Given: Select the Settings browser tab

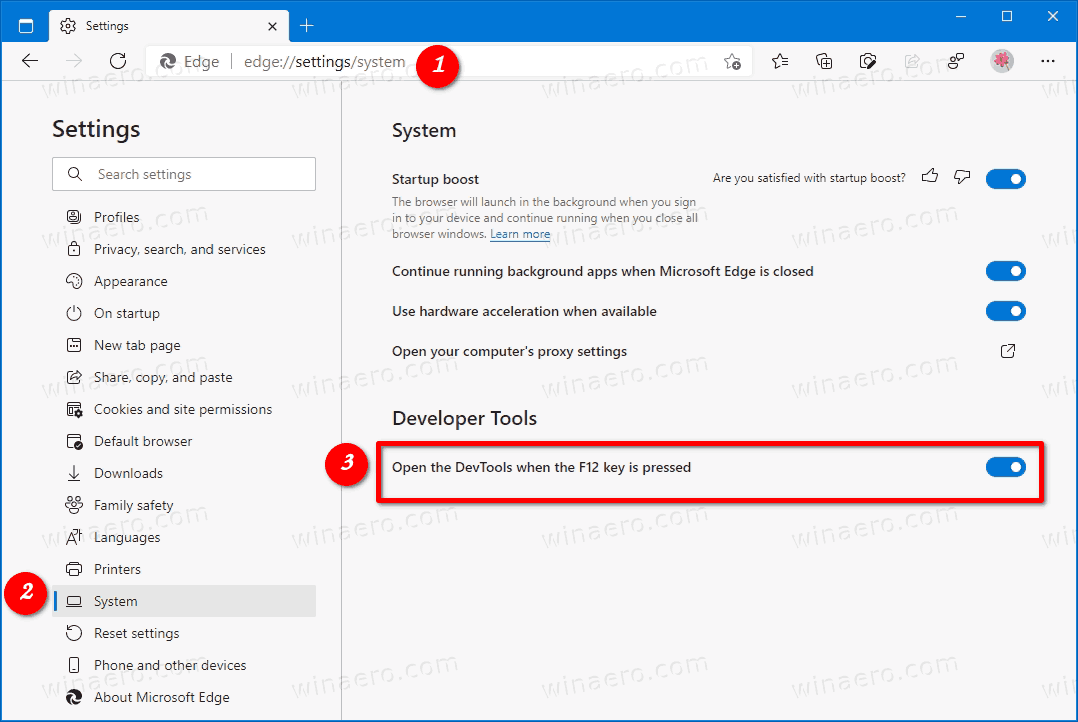Looking at the screenshot, I should tap(168, 26).
